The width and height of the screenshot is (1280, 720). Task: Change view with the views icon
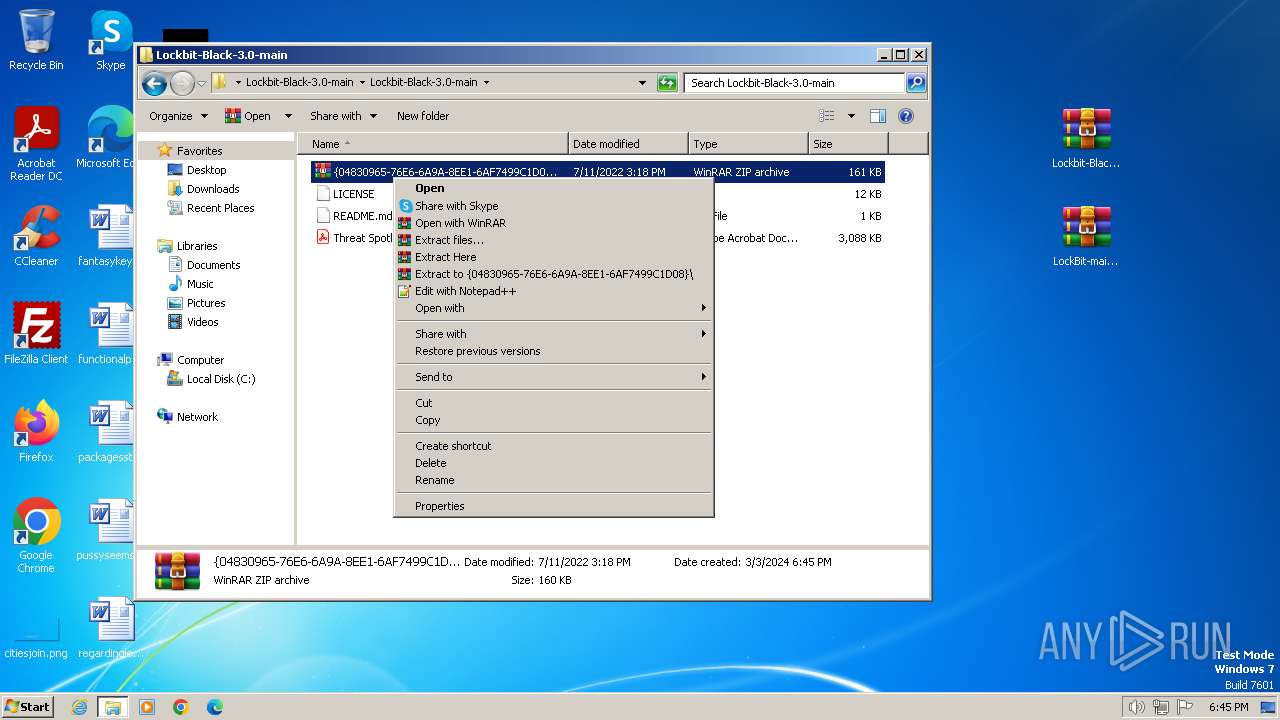[827, 116]
